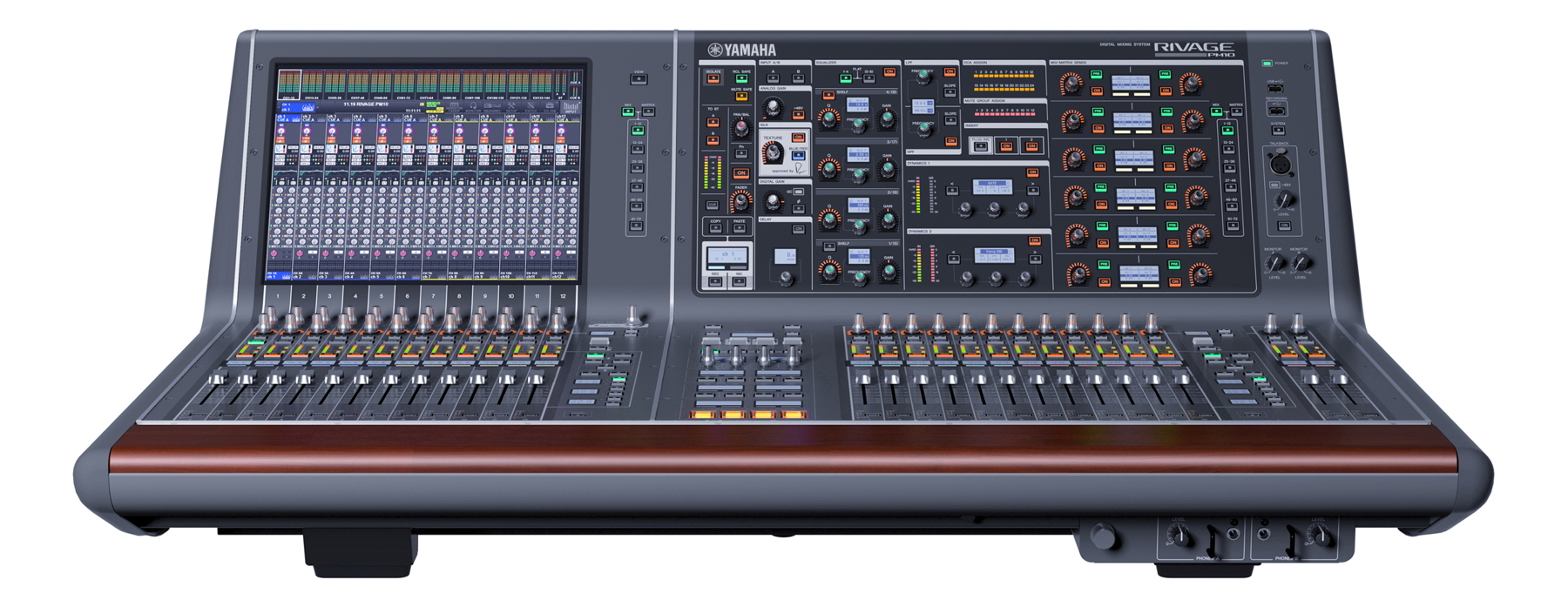Image resolution: width=1568 pixels, height=607 pixels.
Task: Toggle the Dynamics 2 ON key
Action: 1035,240
